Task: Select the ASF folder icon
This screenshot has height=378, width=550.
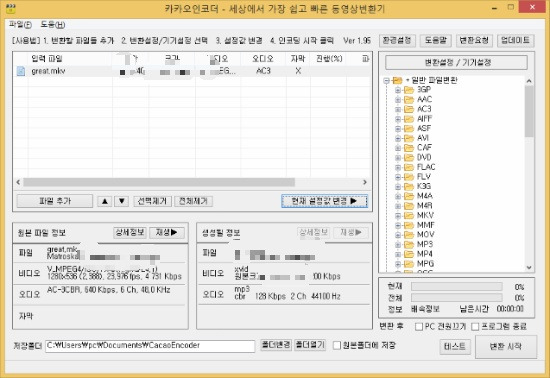Action: [x=409, y=128]
